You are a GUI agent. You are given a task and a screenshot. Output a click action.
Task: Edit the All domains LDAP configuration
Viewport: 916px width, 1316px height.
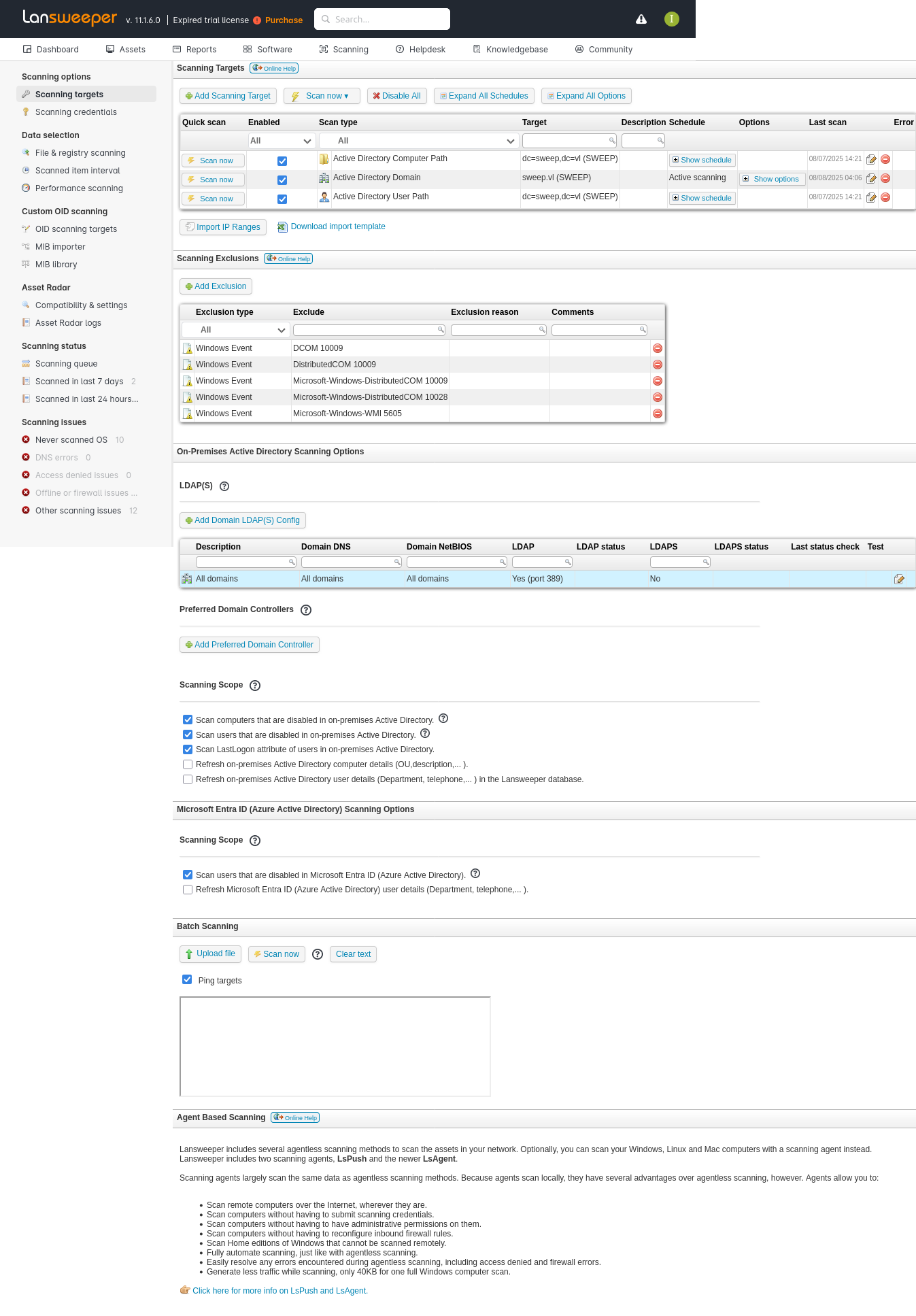pyautogui.click(x=899, y=579)
